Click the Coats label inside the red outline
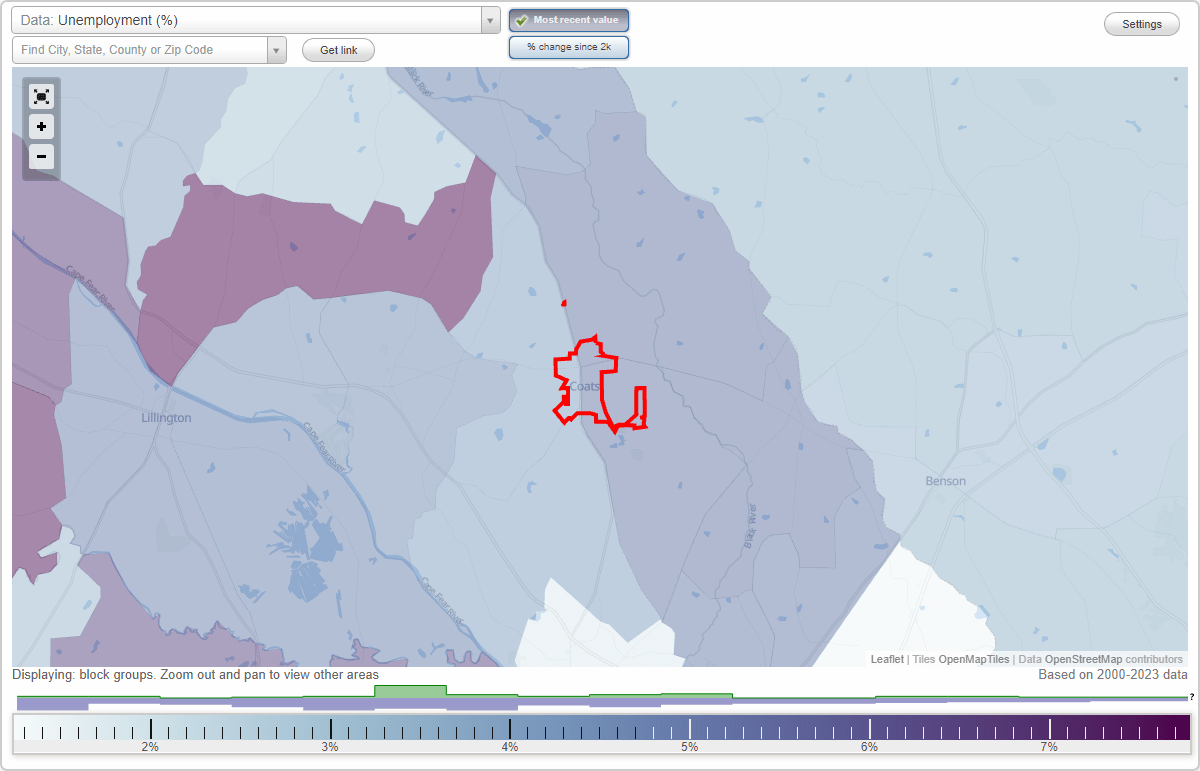1200x771 pixels. coord(584,386)
